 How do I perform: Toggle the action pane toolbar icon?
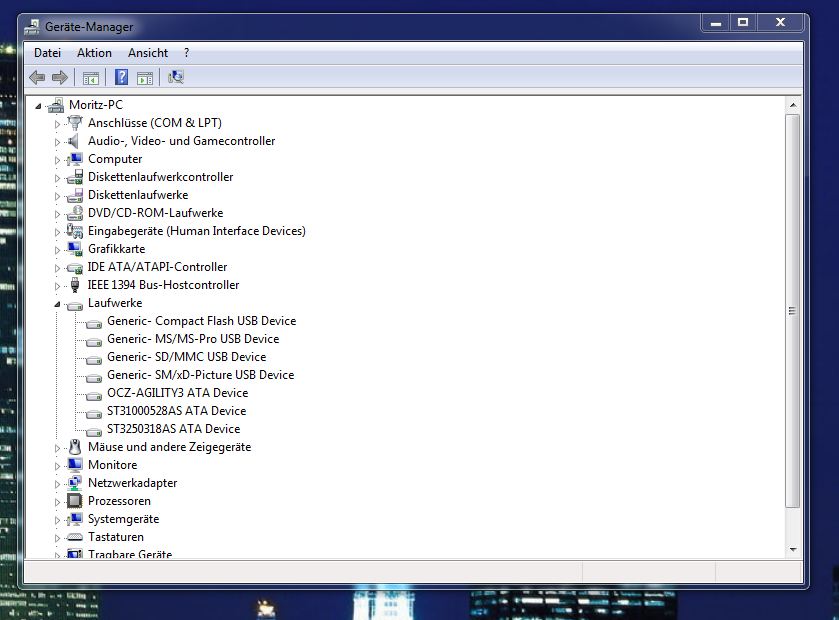[145, 78]
